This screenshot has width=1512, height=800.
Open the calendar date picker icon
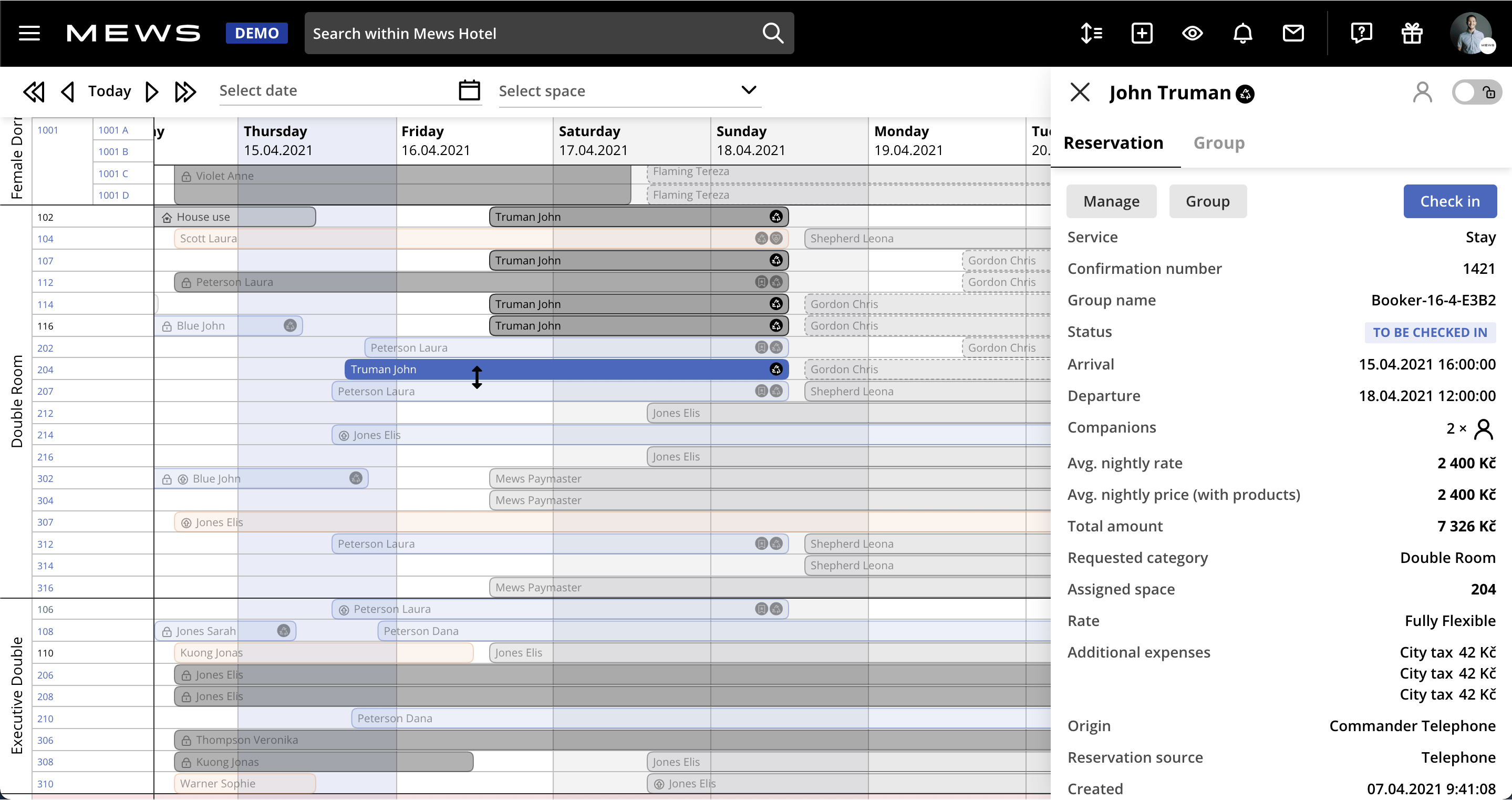[469, 90]
